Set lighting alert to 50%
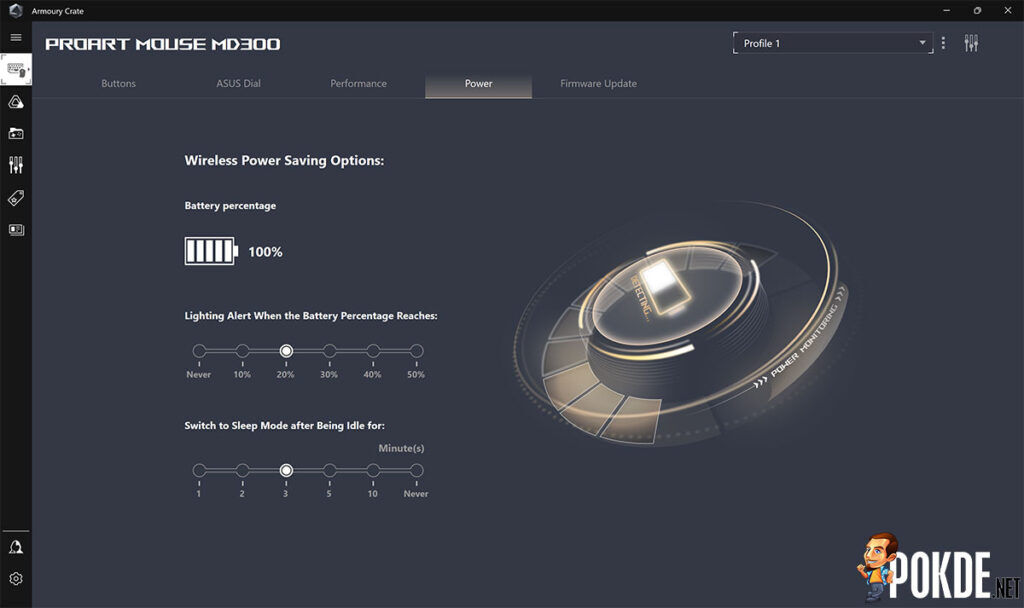The height and width of the screenshot is (608, 1024). (x=416, y=351)
